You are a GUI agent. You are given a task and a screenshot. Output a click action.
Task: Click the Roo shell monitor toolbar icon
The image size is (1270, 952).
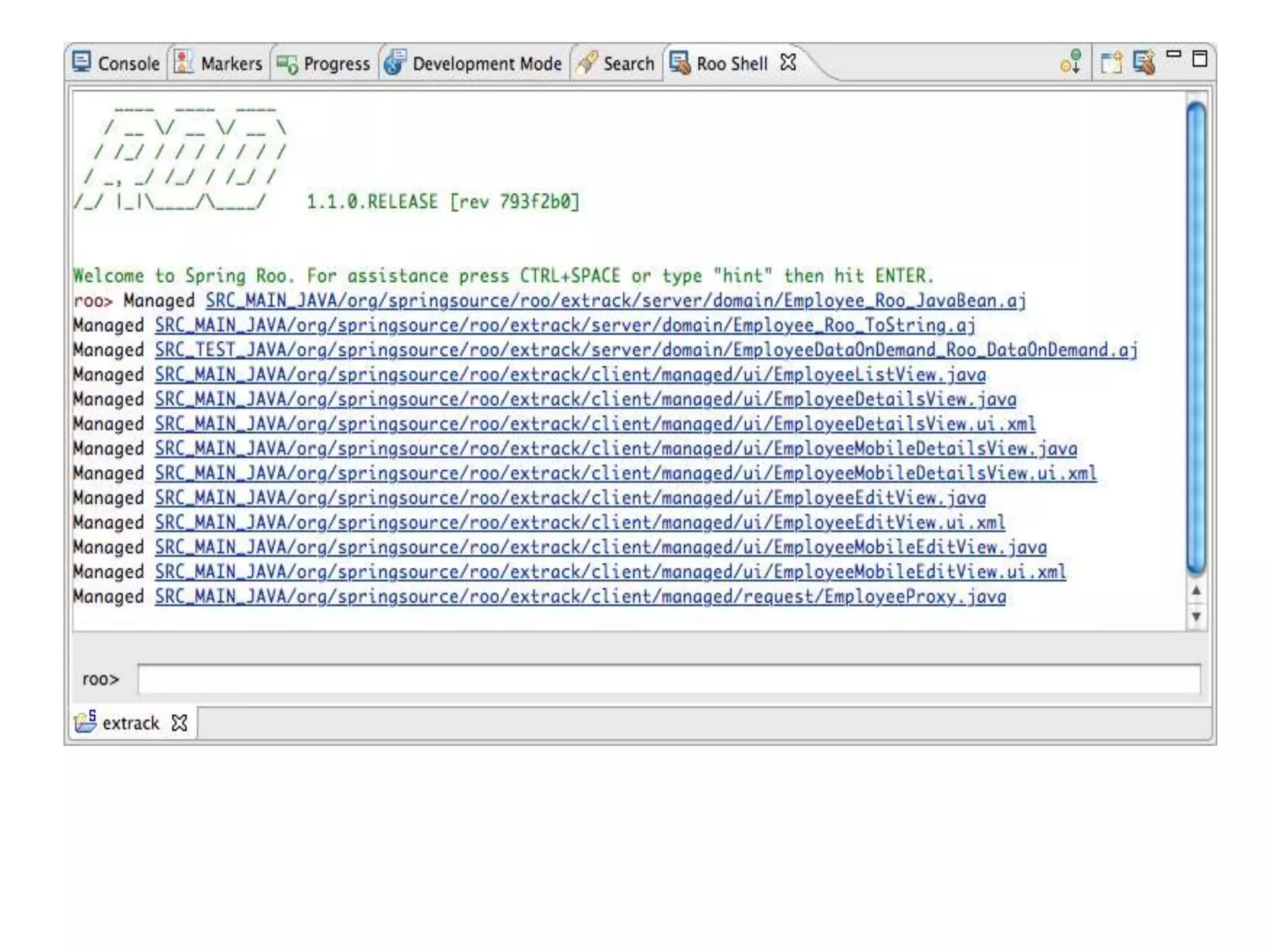1144,63
